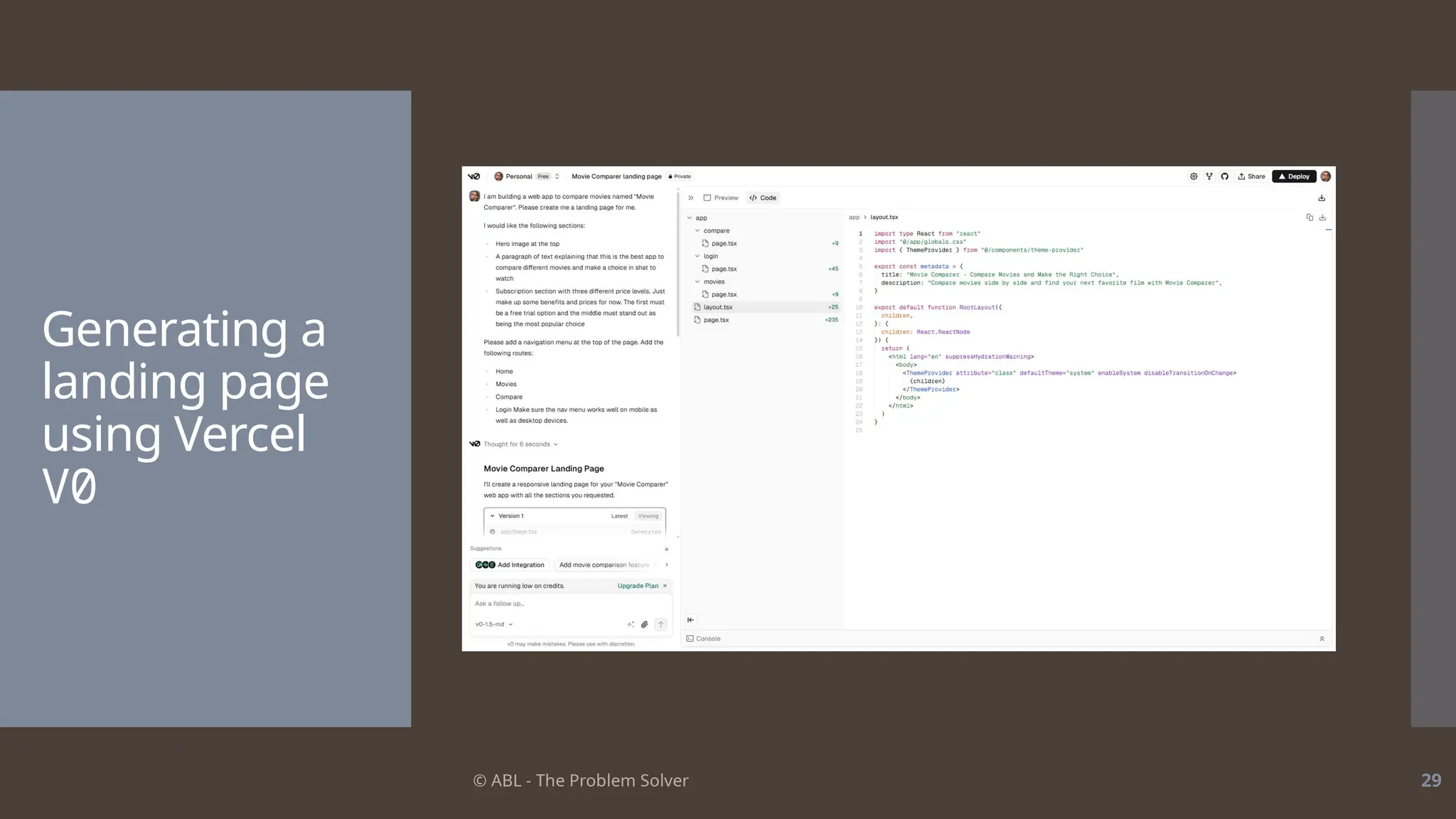Expand the Thought for 6 seconds details

pyautogui.click(x=520, y=444)
